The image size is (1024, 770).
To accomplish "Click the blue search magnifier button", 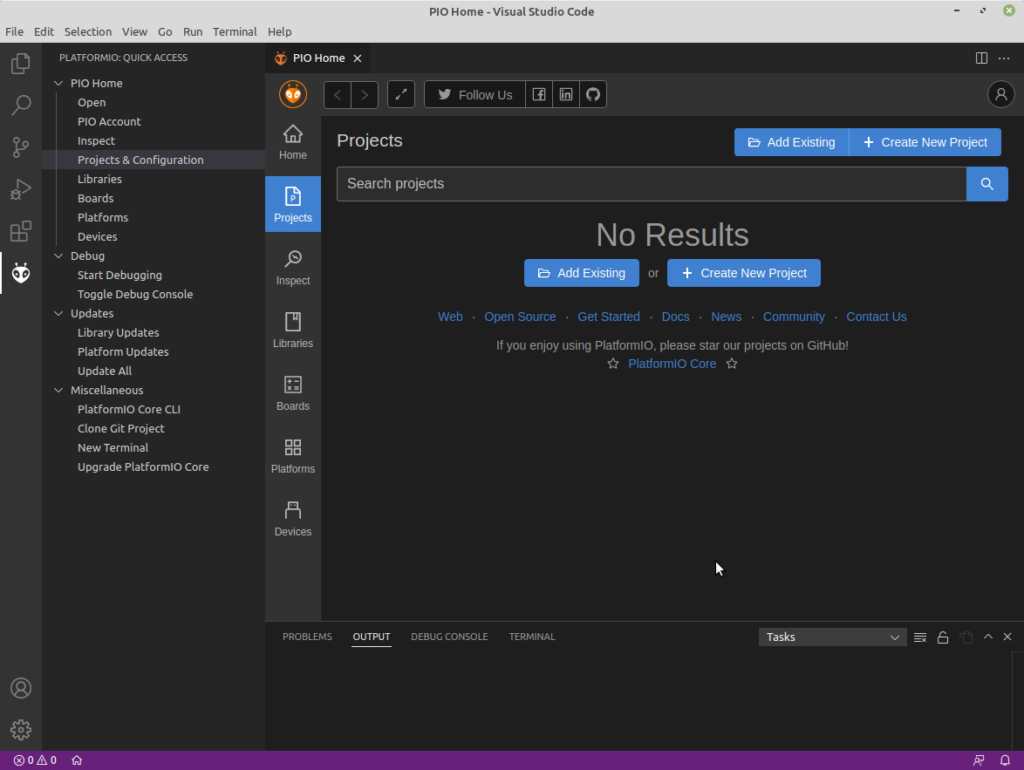I will point(987,184).
